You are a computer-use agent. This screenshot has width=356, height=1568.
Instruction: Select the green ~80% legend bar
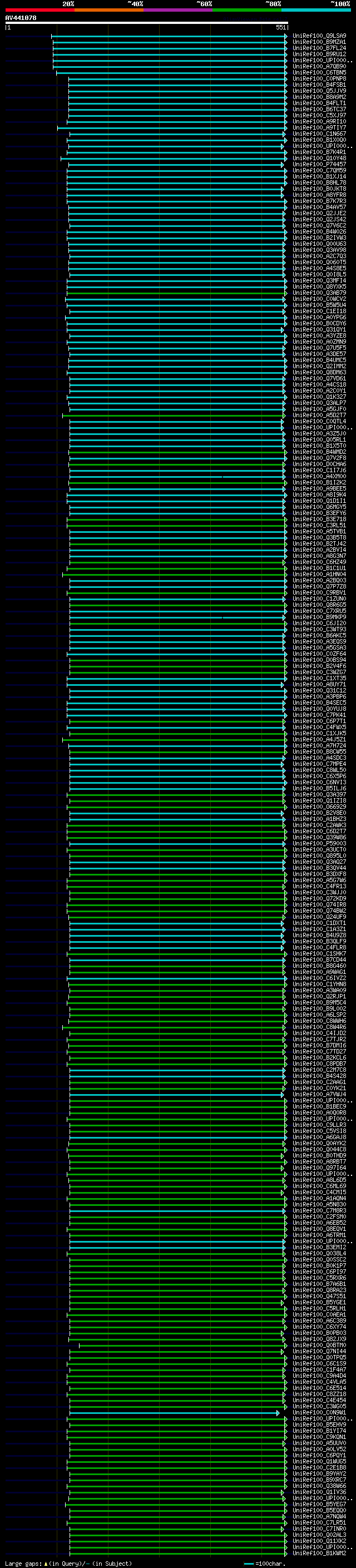(x=246, y=11)
